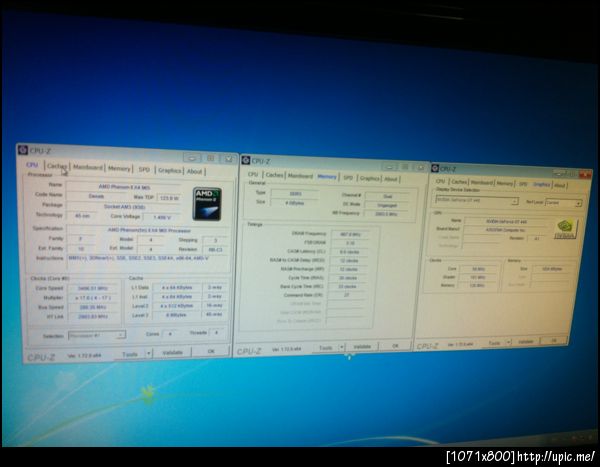Click Validate in the GeForce graphics window
The width and height of the screenshot is (600, 467).
point(525,341)
